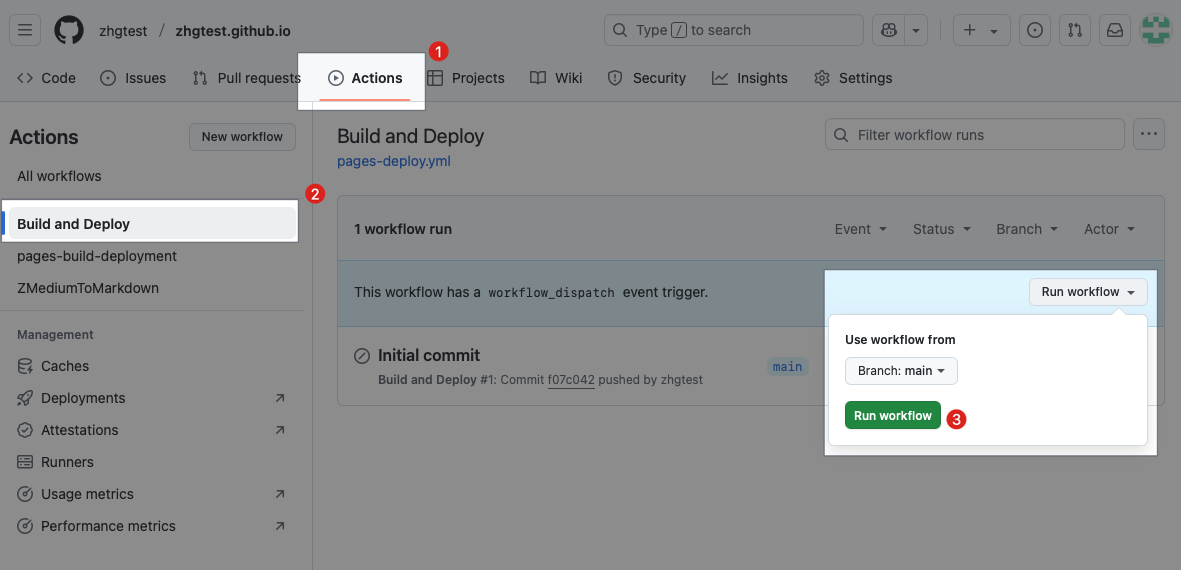Open pull requests icon in header

point(1075,30)
